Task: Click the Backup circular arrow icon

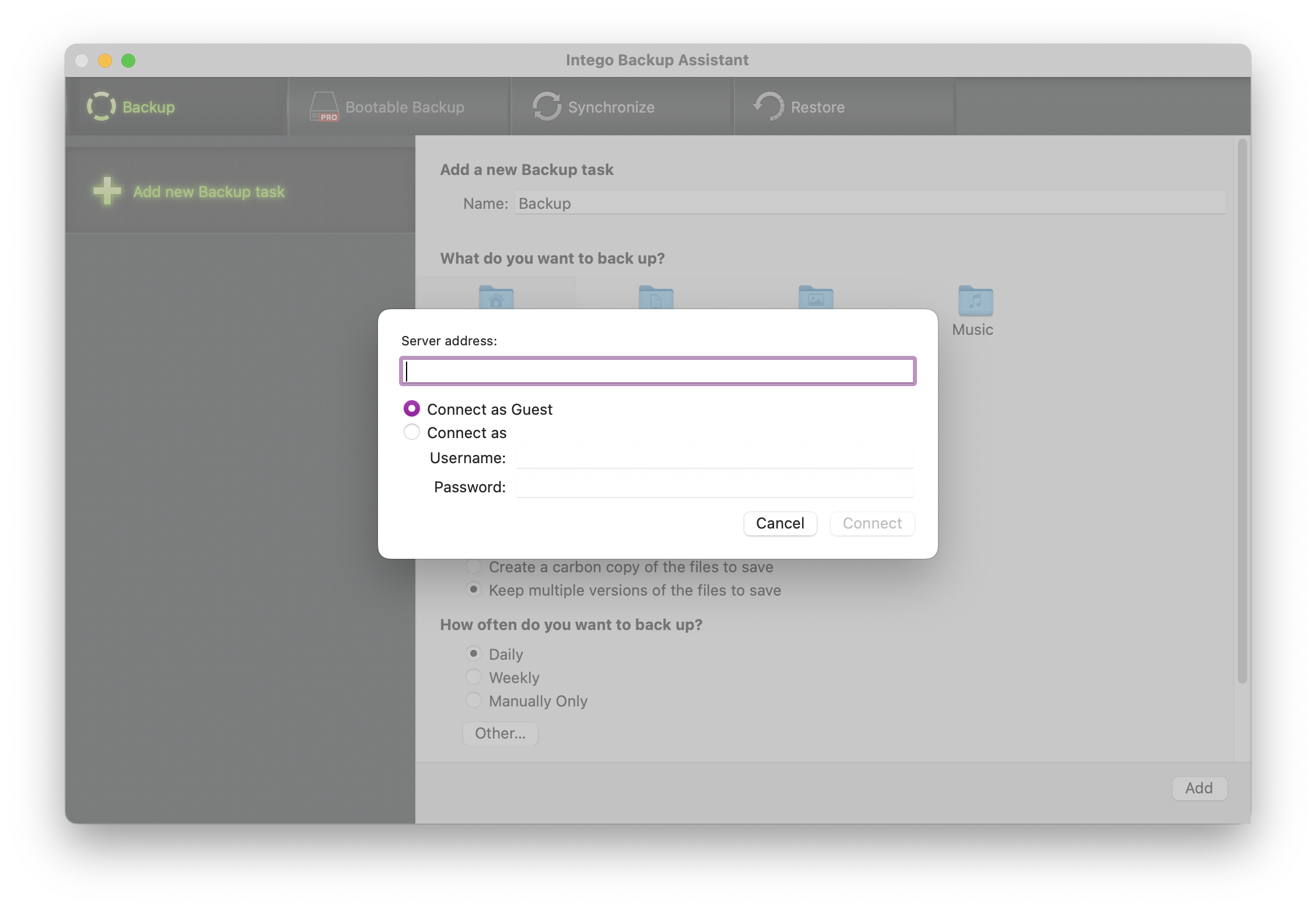Action: (x=101, y=107)
